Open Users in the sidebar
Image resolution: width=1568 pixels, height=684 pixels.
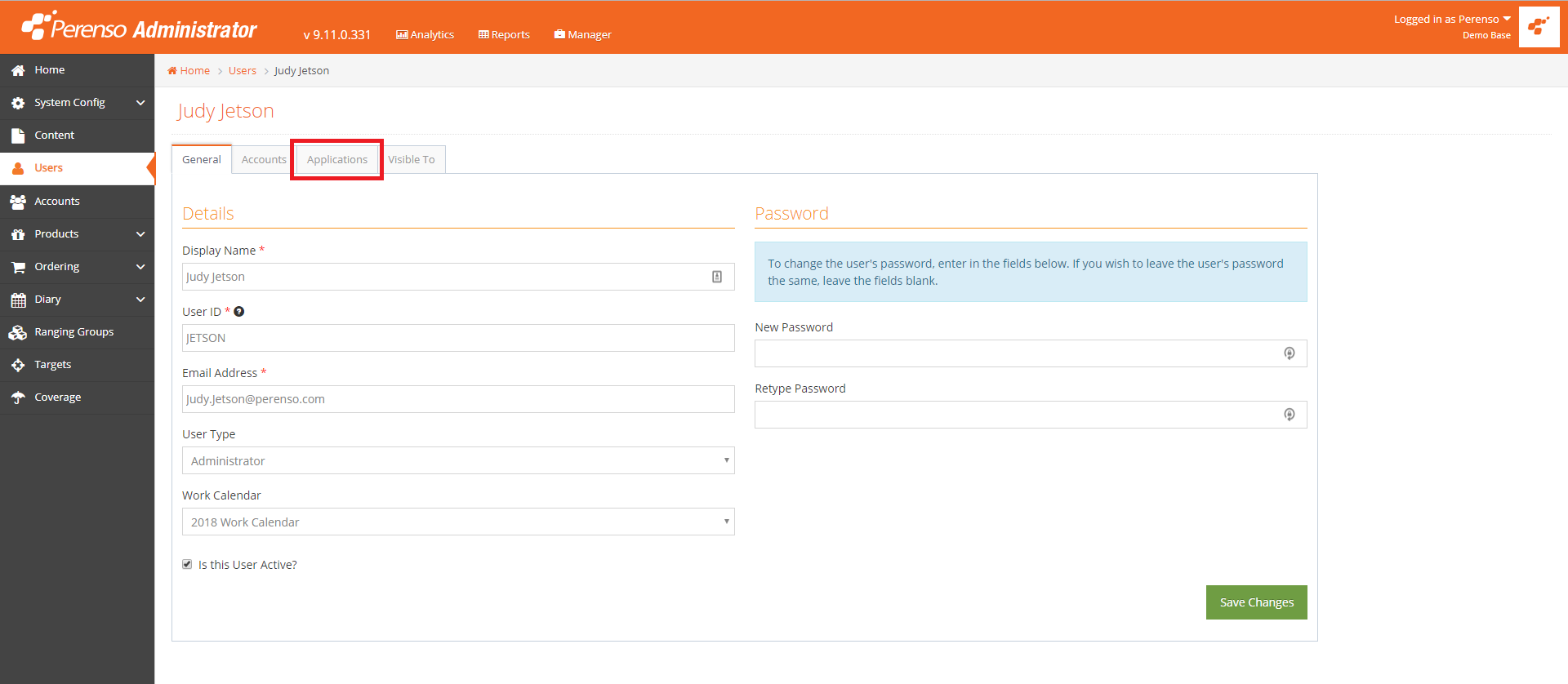(77, 168)
